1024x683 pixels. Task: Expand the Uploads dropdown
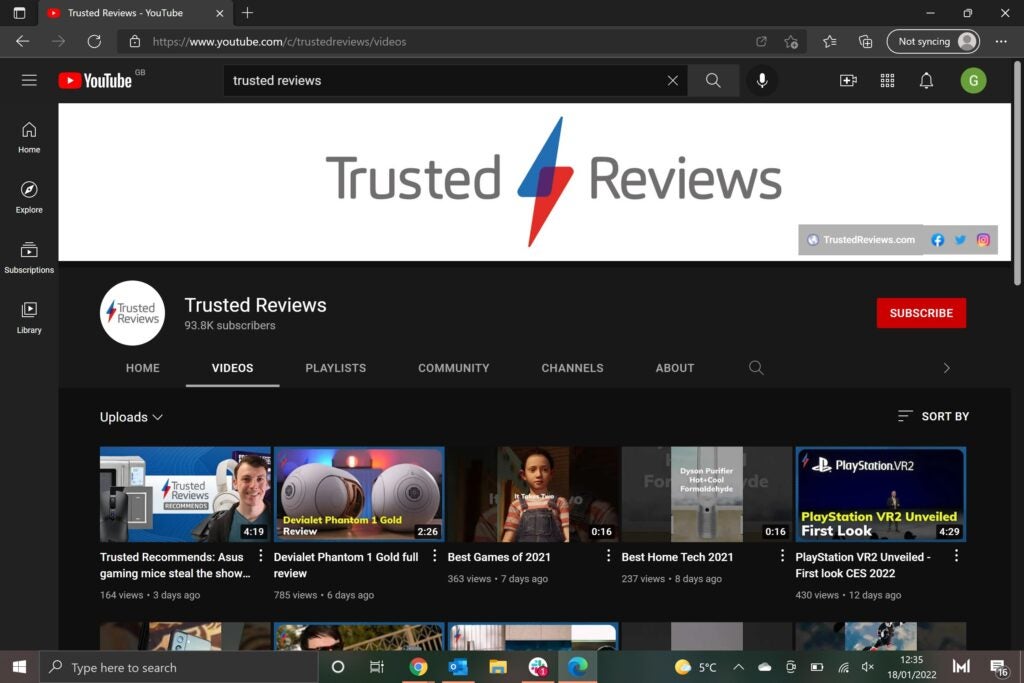(131, 417)
